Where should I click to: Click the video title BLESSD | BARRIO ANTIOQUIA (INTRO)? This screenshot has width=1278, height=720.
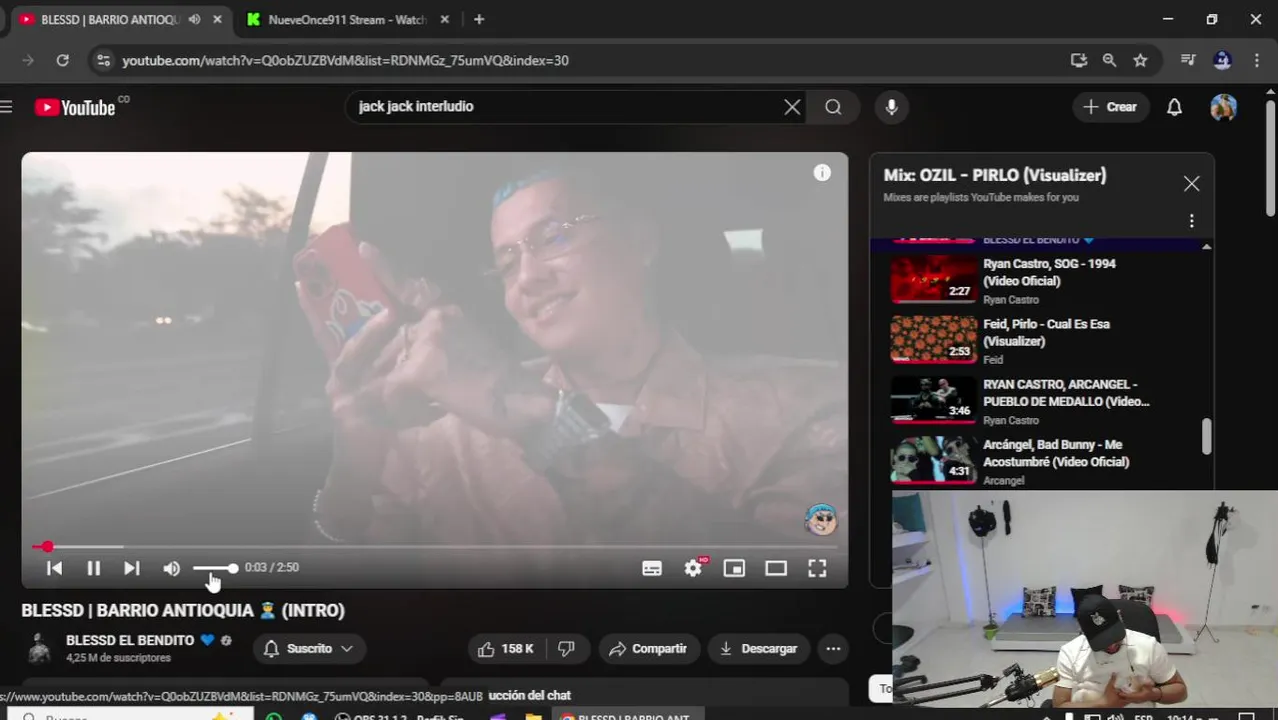pyautogui.click(x=183, y=610)
